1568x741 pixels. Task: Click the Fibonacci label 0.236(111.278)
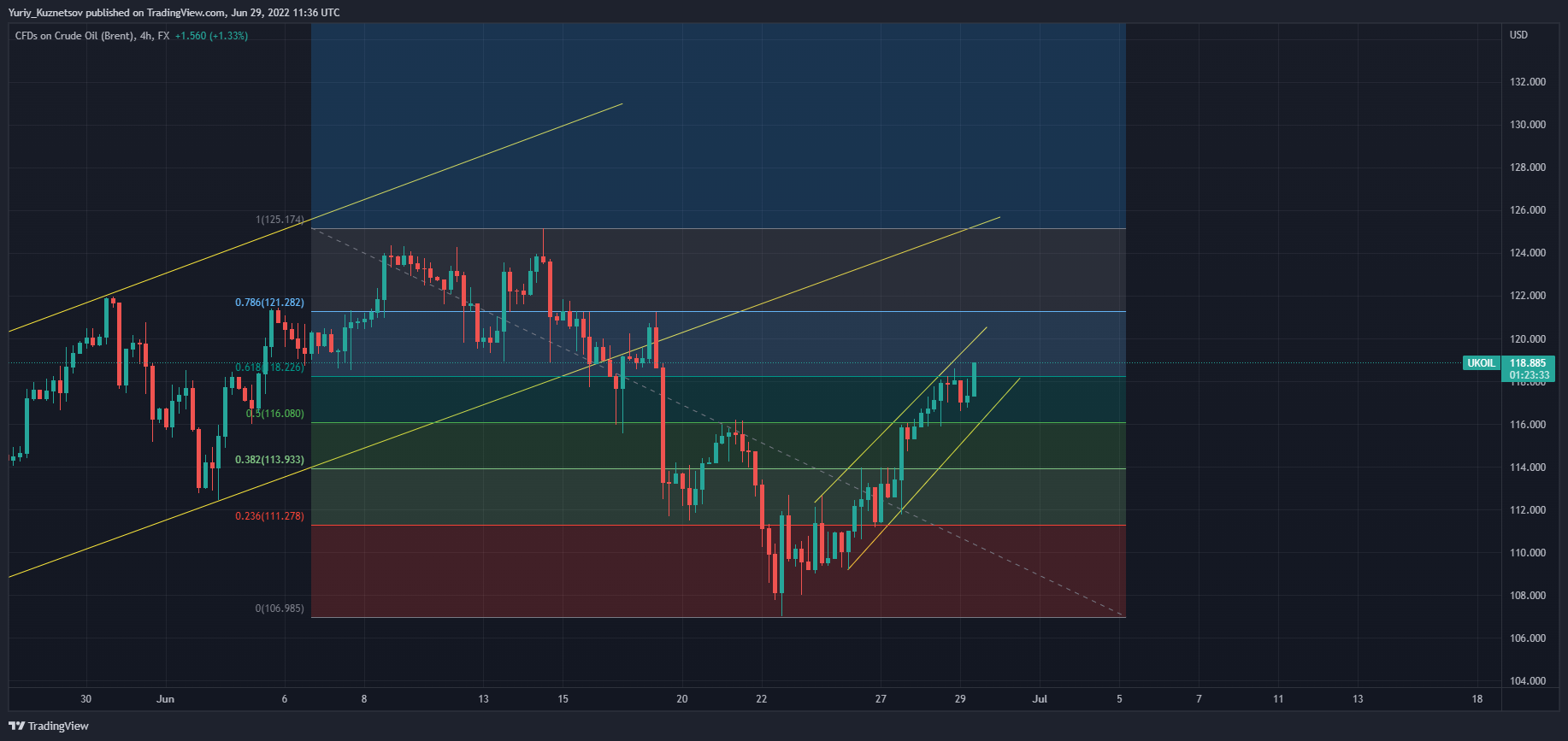(x=269, y=516)
